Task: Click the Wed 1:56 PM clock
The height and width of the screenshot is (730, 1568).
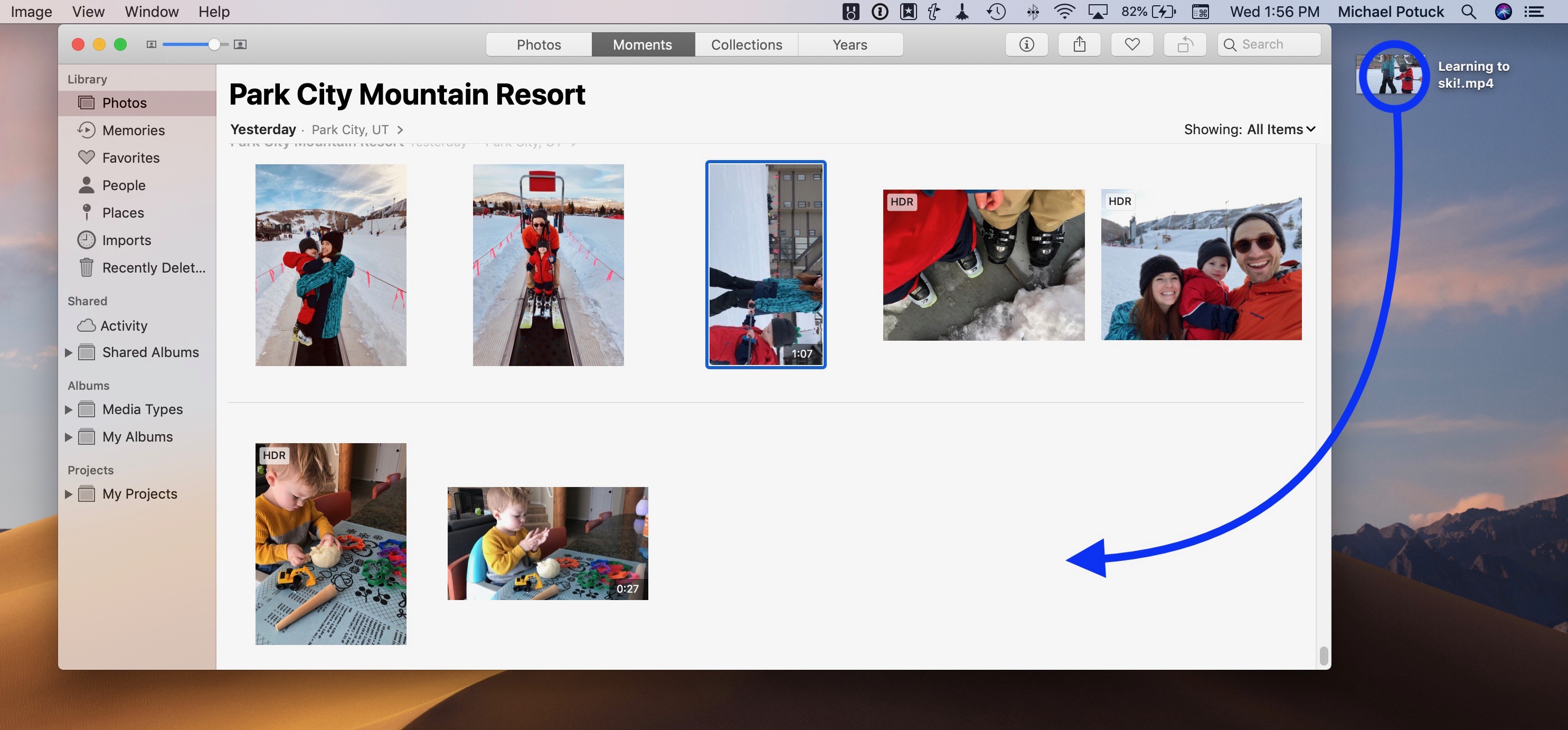Action: [x=1274, y=12]
